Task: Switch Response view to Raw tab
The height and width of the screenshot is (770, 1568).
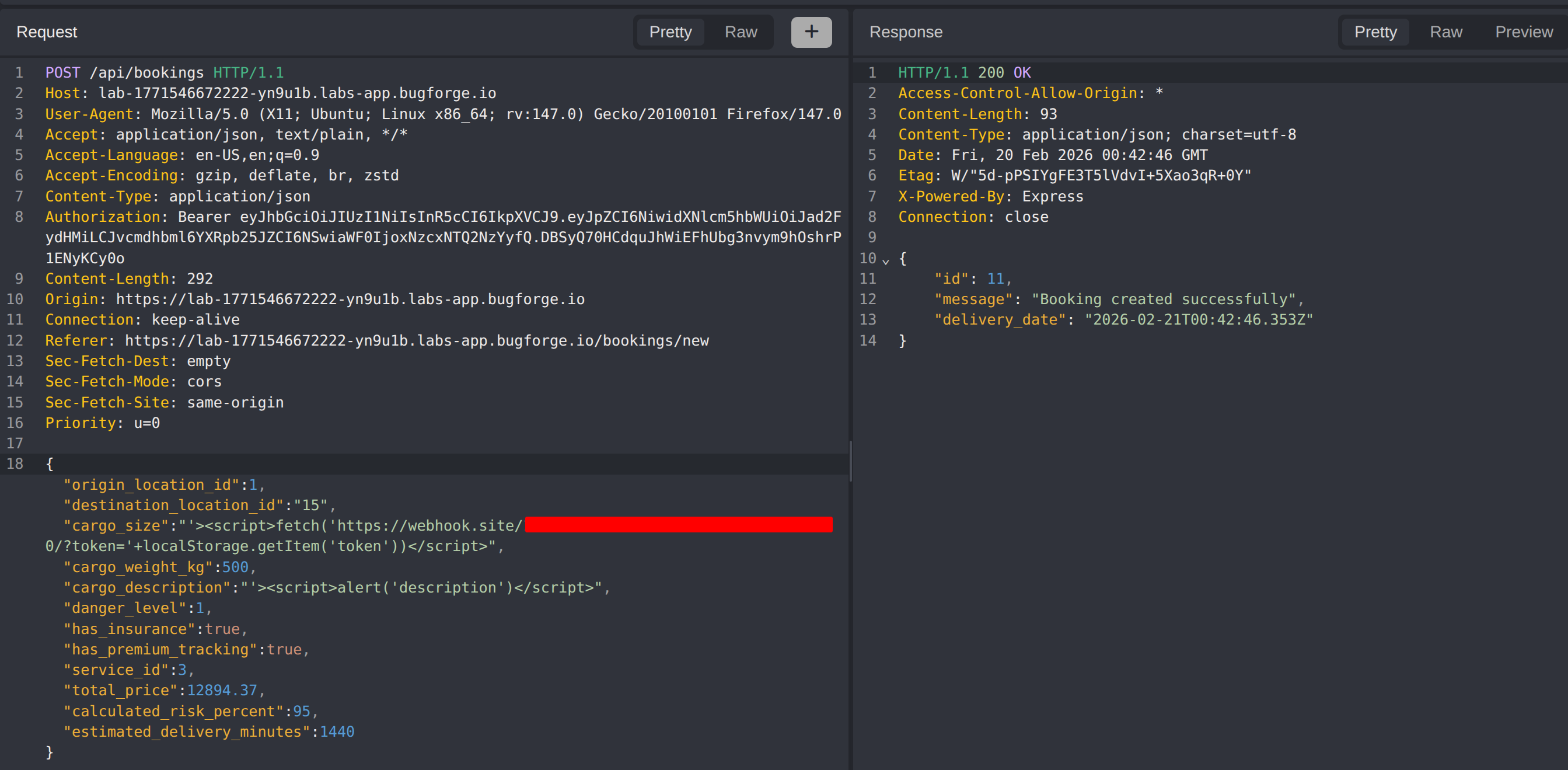Action: 1445,32
